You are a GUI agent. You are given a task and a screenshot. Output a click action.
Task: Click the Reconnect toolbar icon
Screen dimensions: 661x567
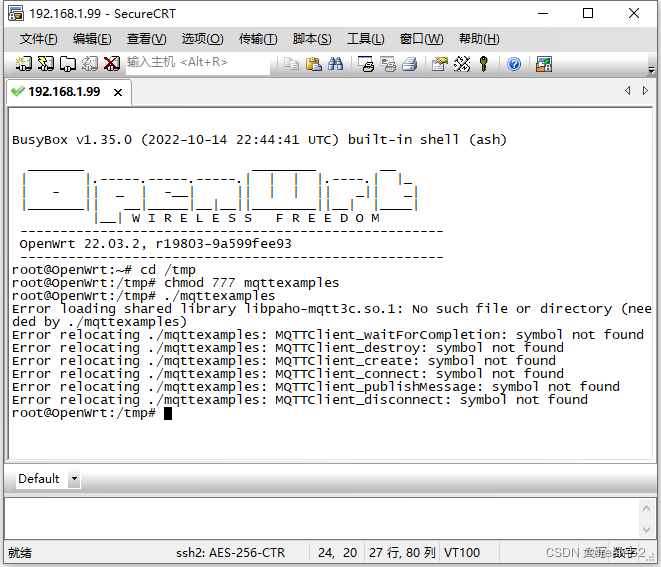89,64
